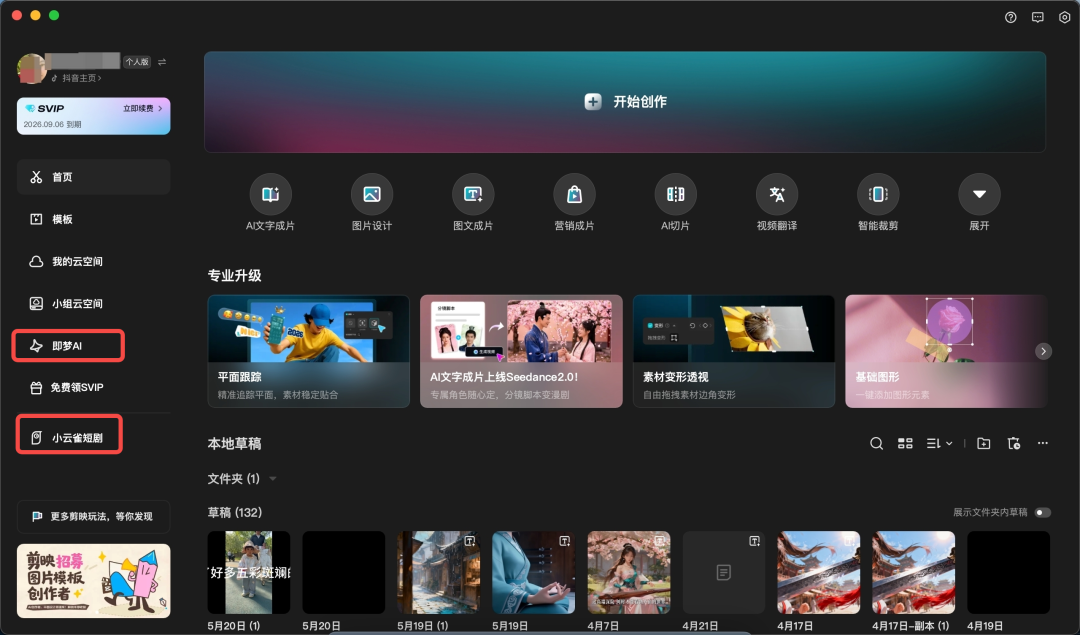Viewport: 1080px width, 635px height.
Task: Click the 4月17日-副本 (1) draft label
Action: (911, 626)
